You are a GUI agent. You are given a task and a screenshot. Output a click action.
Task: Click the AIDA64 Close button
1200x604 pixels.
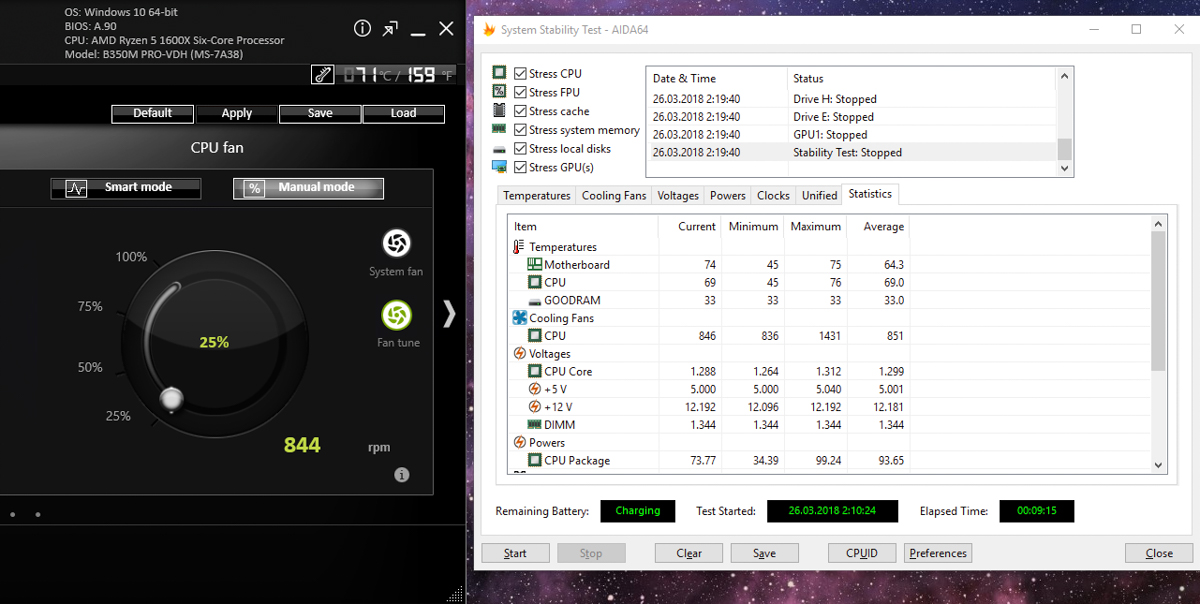tap(1159, 553)
